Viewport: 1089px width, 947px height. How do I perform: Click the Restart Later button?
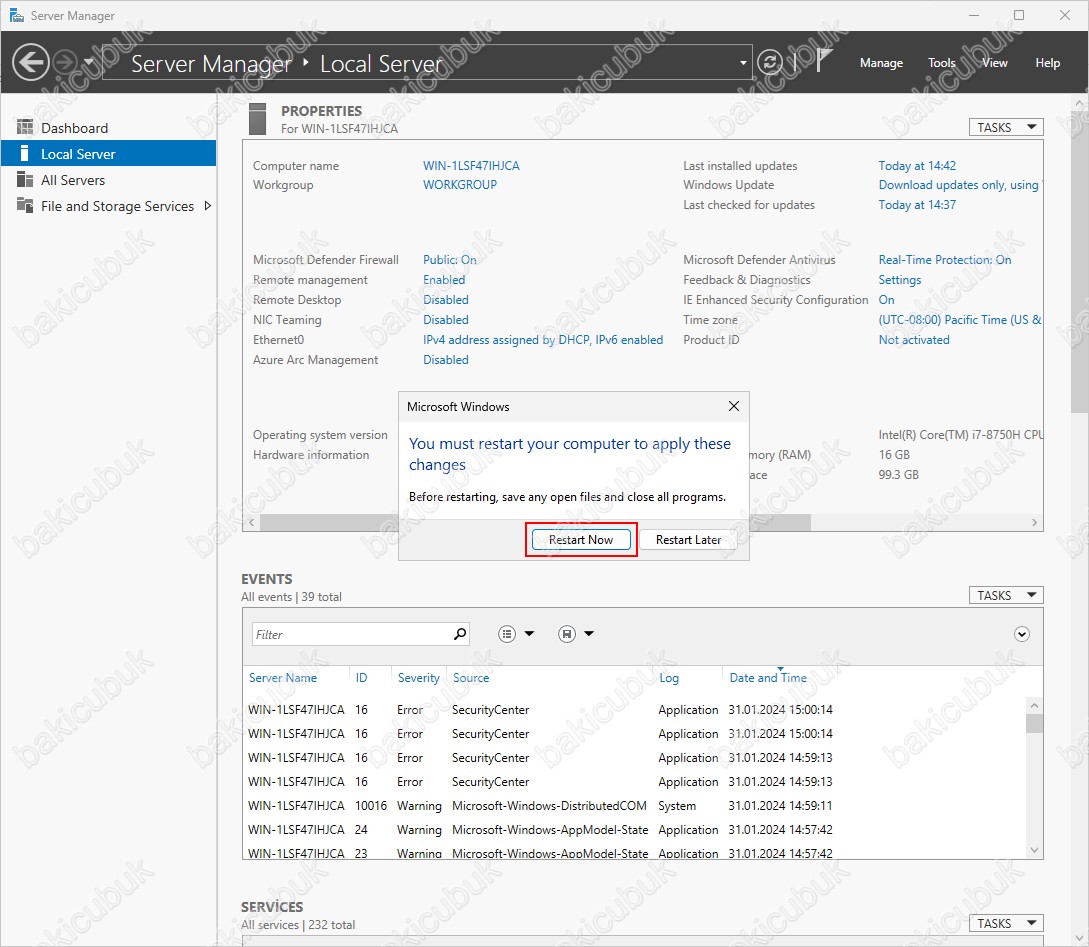(688, 539)
